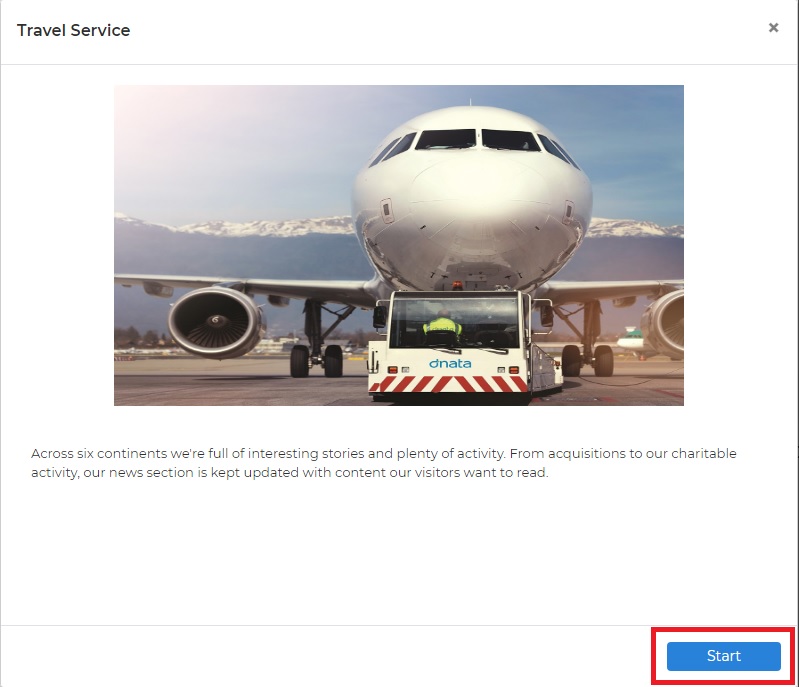Screen dimensions: 799x687
Task: Select the Travel Service dialog title
Action: coord(73,30)
